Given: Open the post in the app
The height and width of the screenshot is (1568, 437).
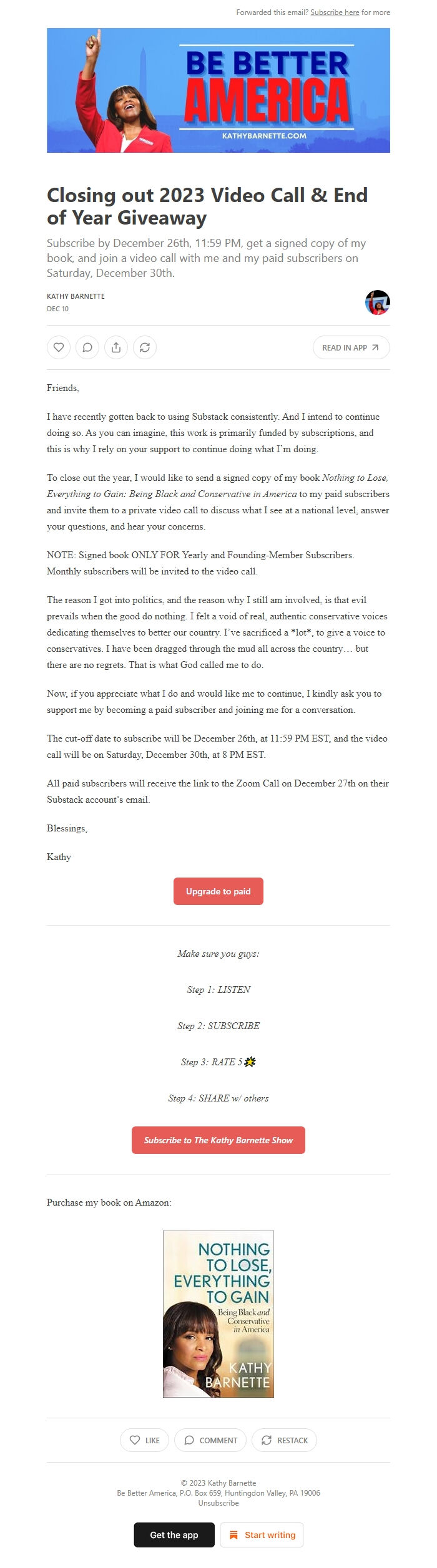Looking at the screenshot, I should pos(350,348).
